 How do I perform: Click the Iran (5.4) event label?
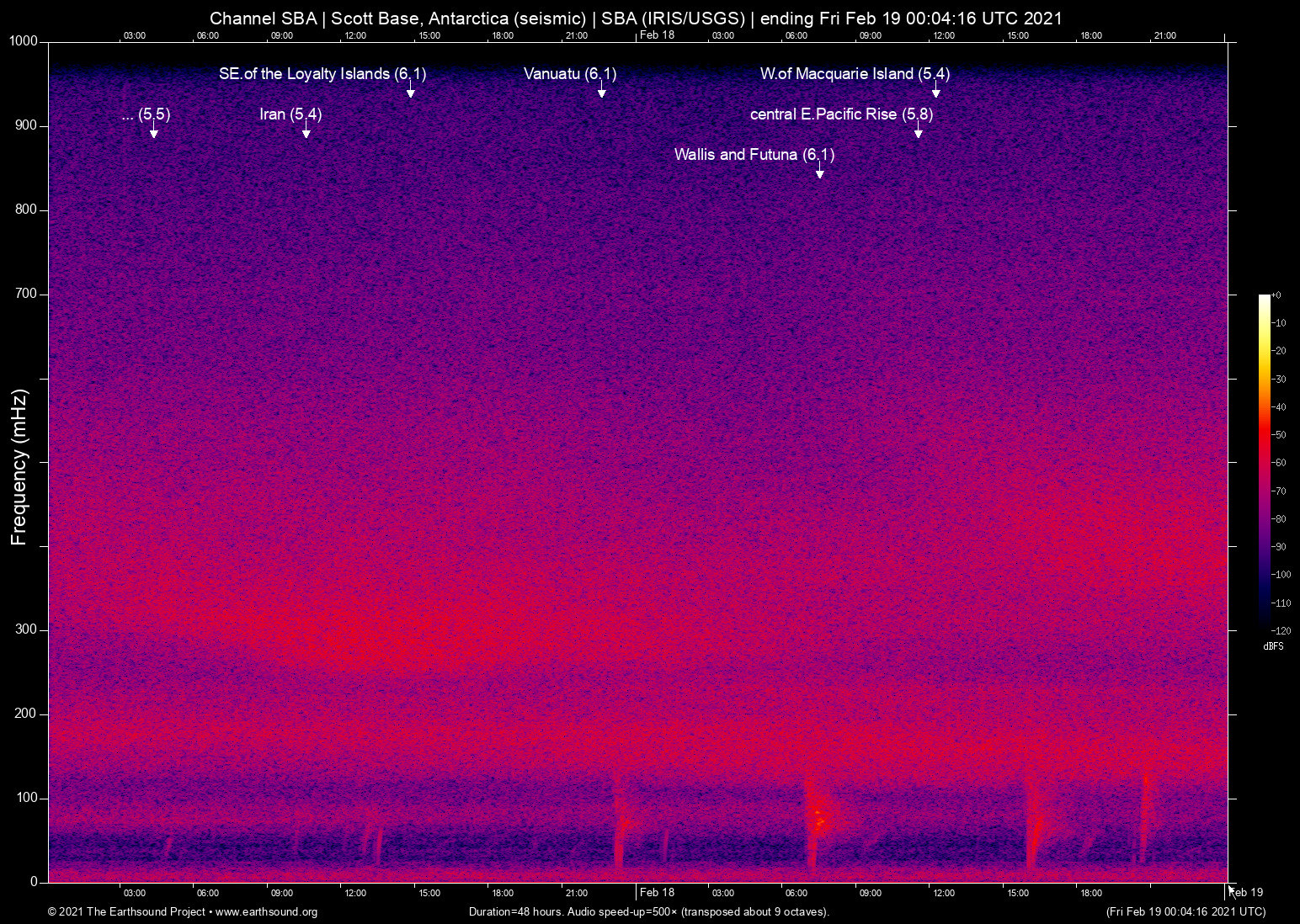(290, 114)
